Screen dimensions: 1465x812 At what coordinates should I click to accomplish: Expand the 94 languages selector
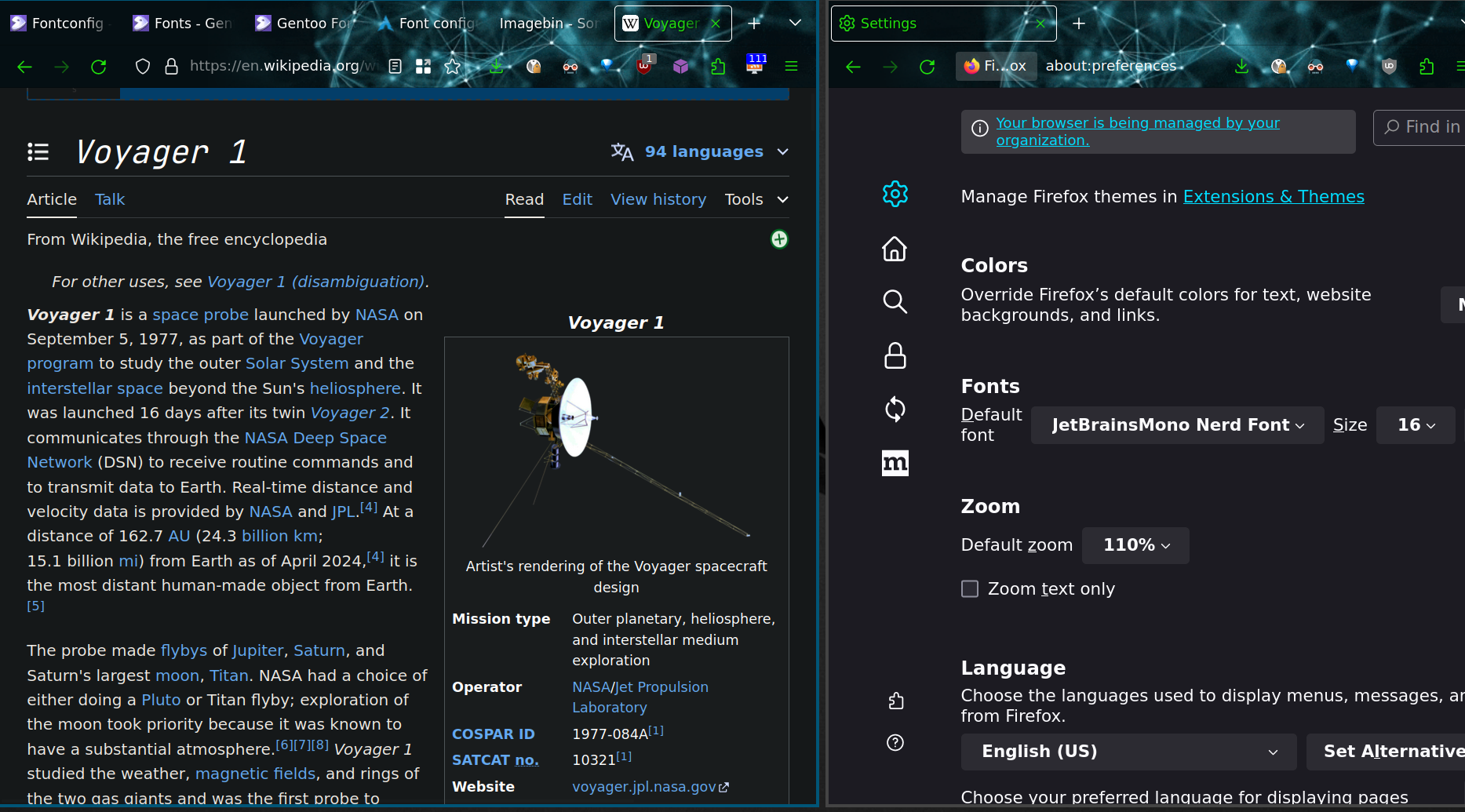coord(700,151)
